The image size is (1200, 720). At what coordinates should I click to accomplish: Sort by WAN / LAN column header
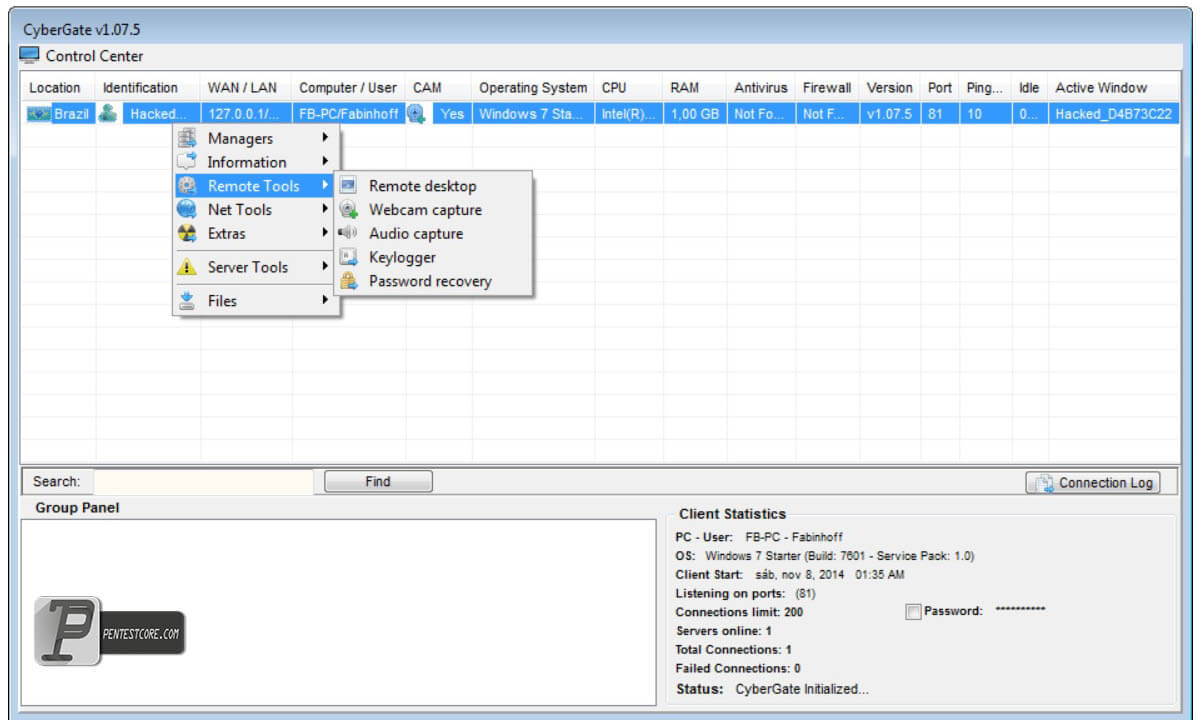(246, 88)
